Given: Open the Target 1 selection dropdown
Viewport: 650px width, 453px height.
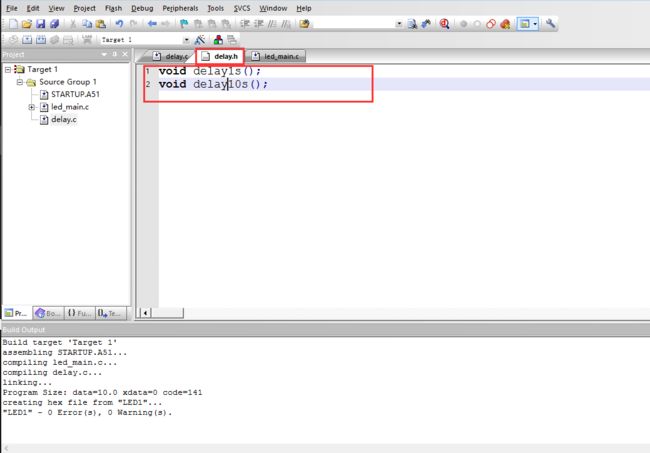Looking at the screenshot, I should point(187,40).
